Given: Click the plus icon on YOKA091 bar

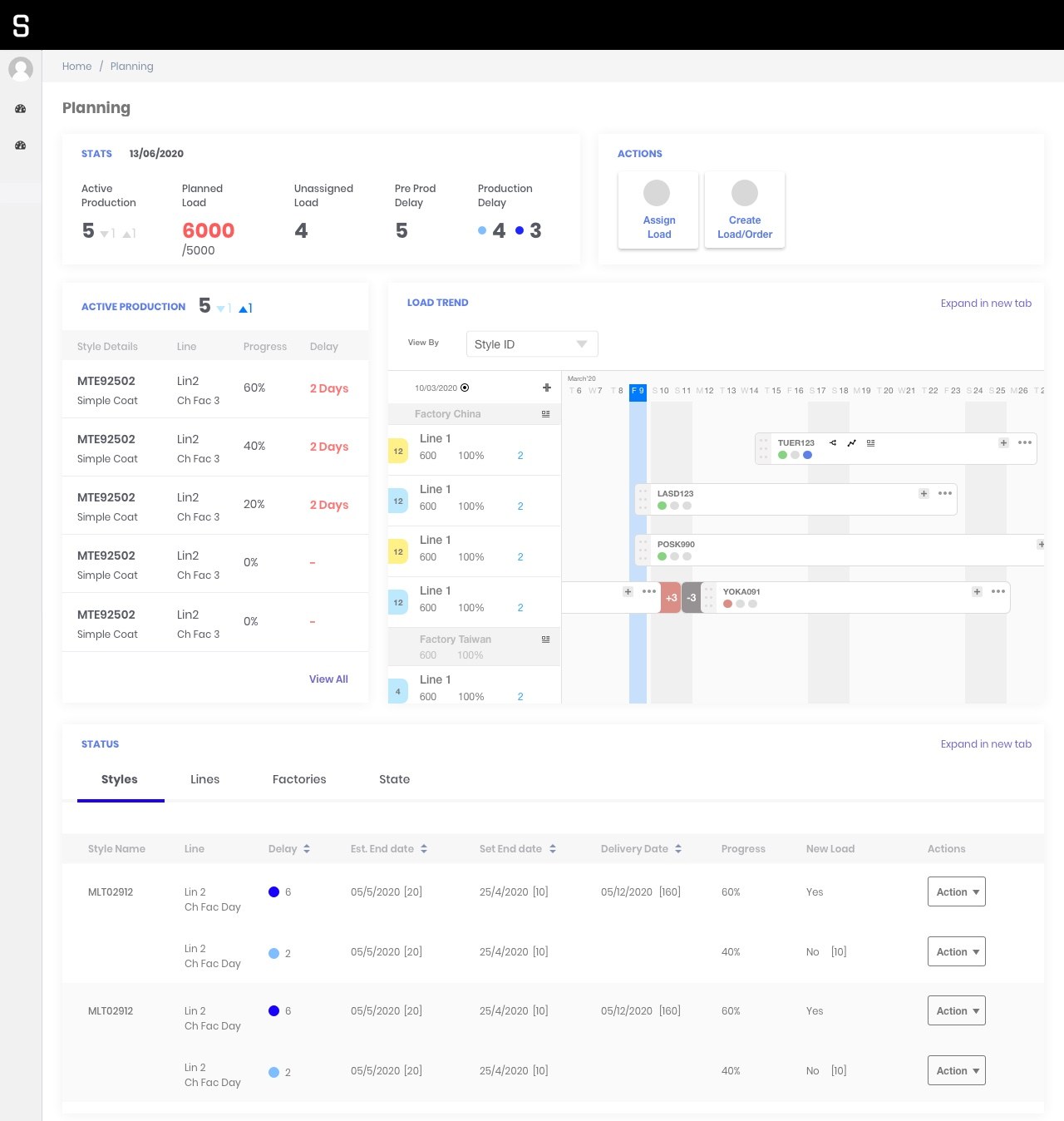Looking at the screenshot, I should point(978,592).
